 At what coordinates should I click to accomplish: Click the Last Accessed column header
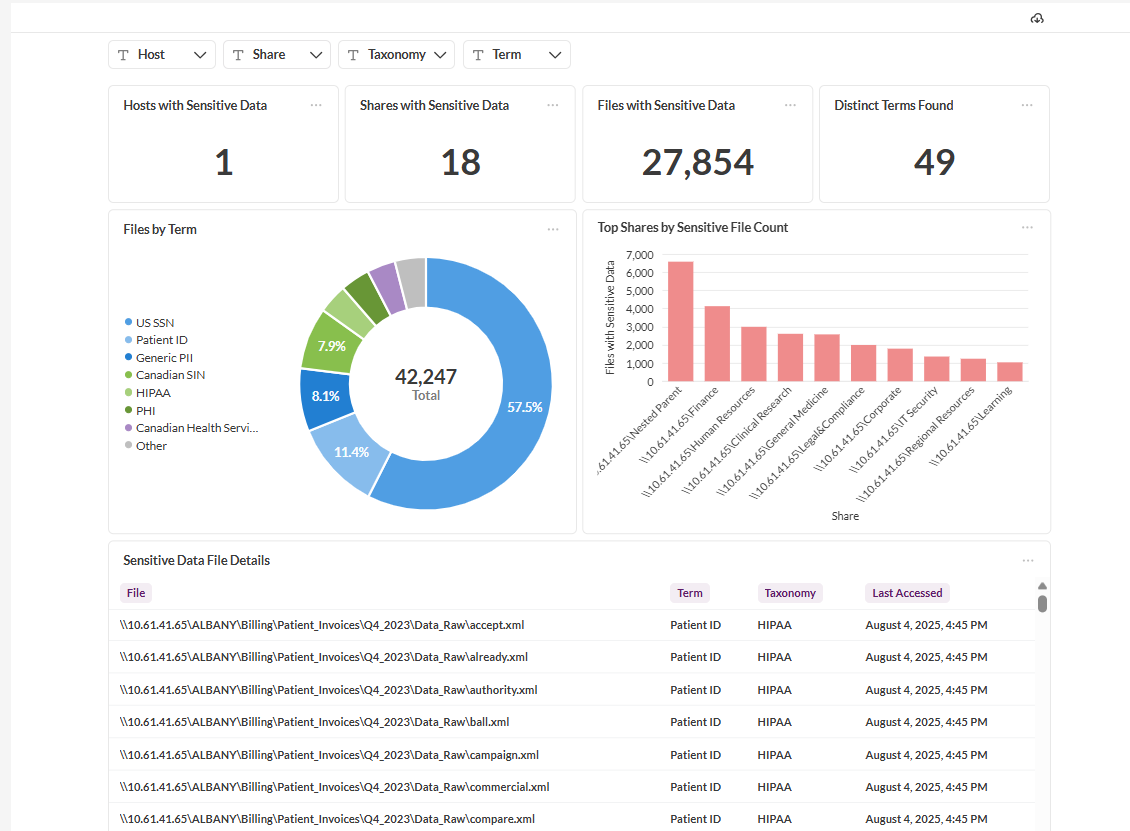(x=906, y=592)
